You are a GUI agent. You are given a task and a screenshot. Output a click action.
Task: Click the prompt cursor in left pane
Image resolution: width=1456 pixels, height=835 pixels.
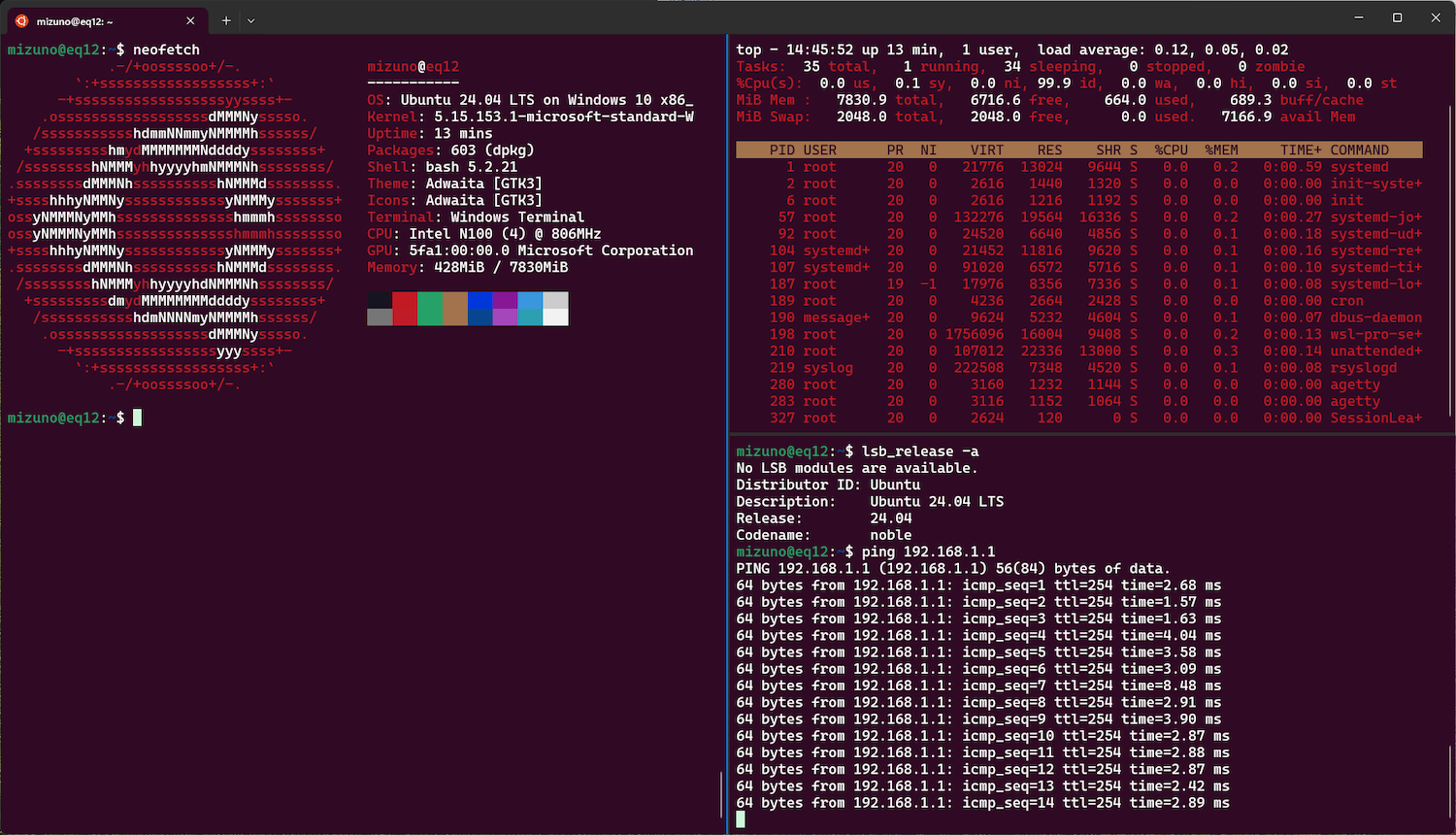click(x=138, y=417)
